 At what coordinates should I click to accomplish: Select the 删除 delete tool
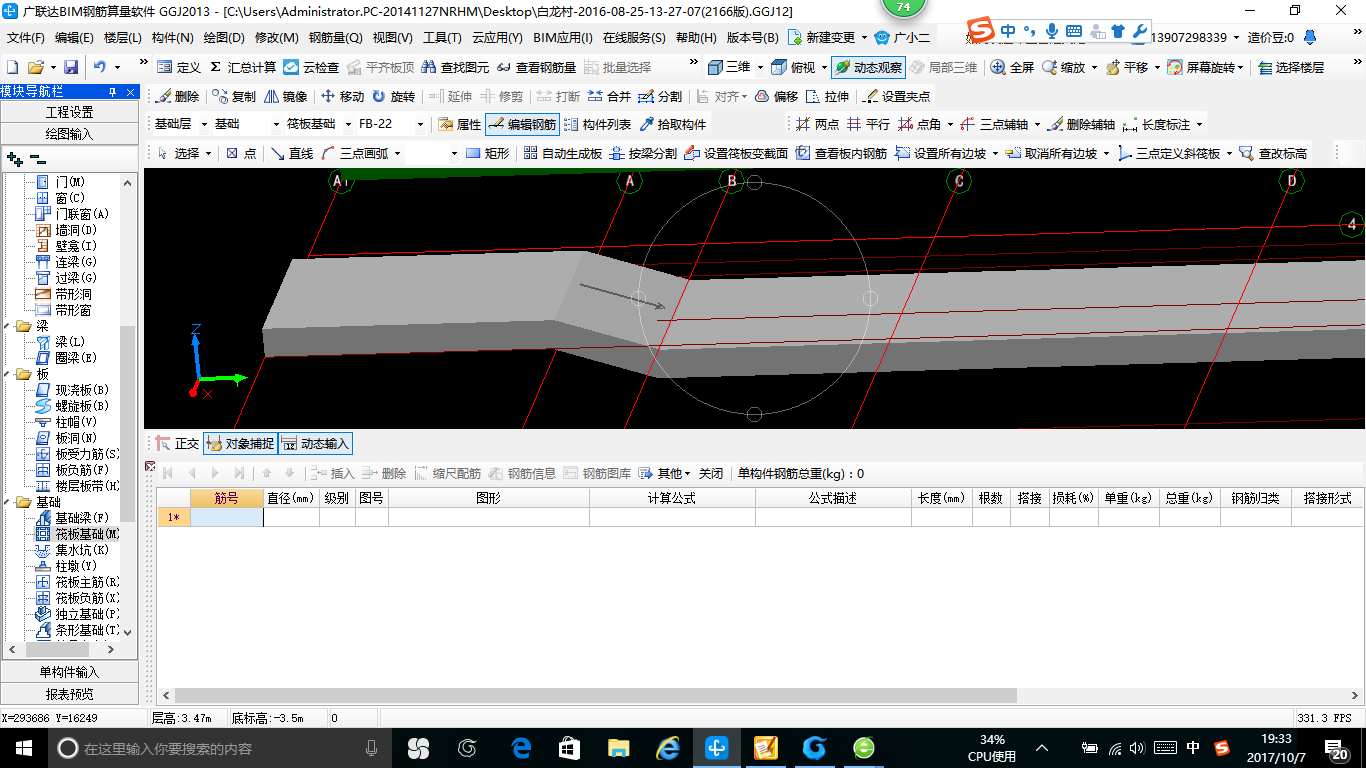pos(178,96)
